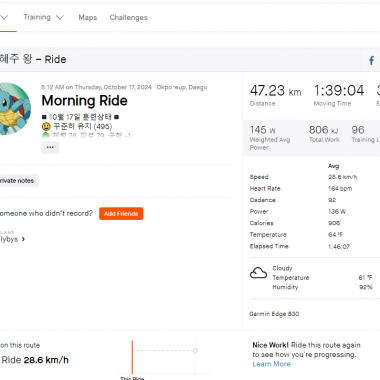The height and width of the screenshot is (380, 380).
Task: Open the Maps menu
Action: [88, 18]
